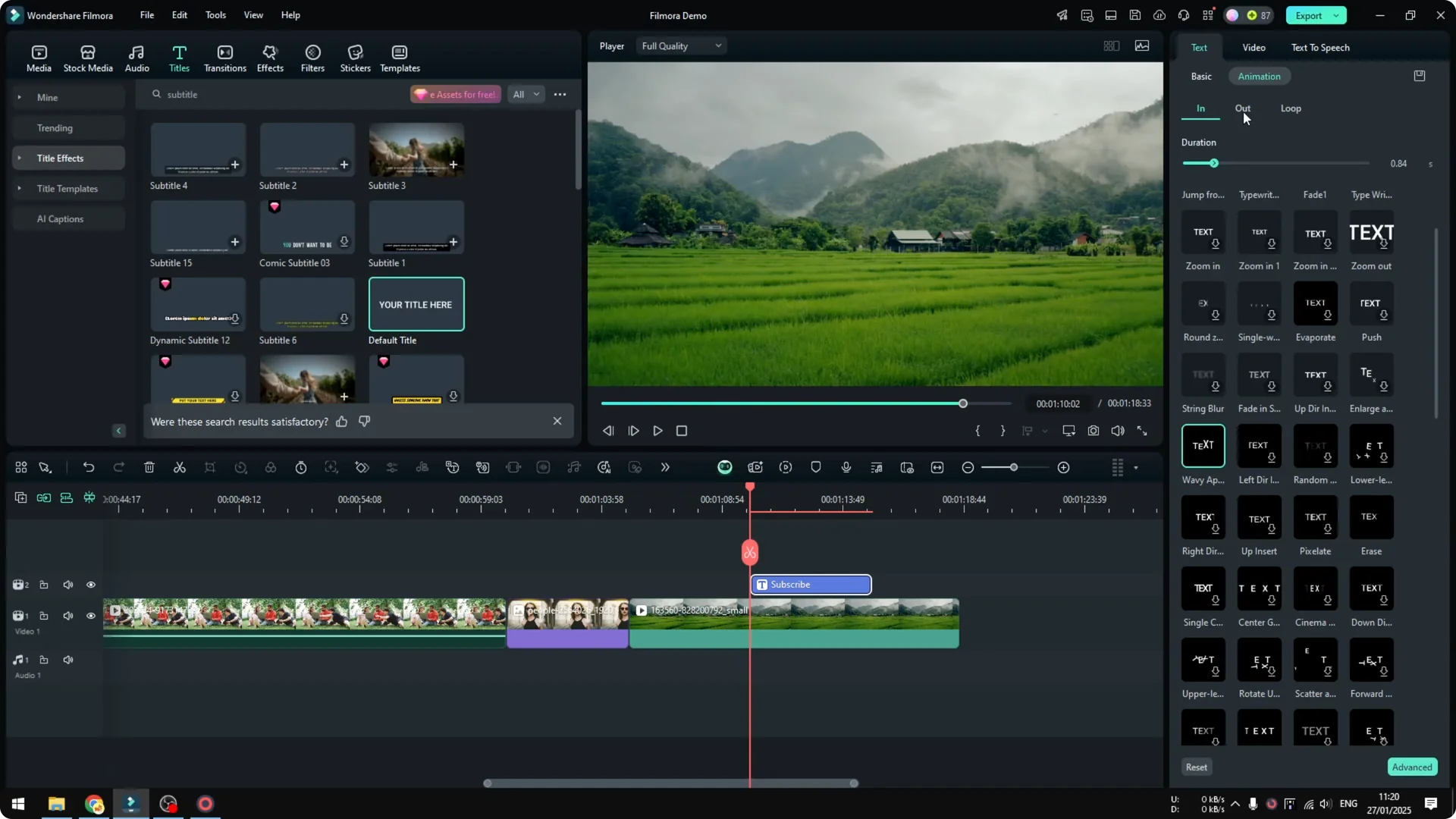Open the Tools menu

(215, 15)
